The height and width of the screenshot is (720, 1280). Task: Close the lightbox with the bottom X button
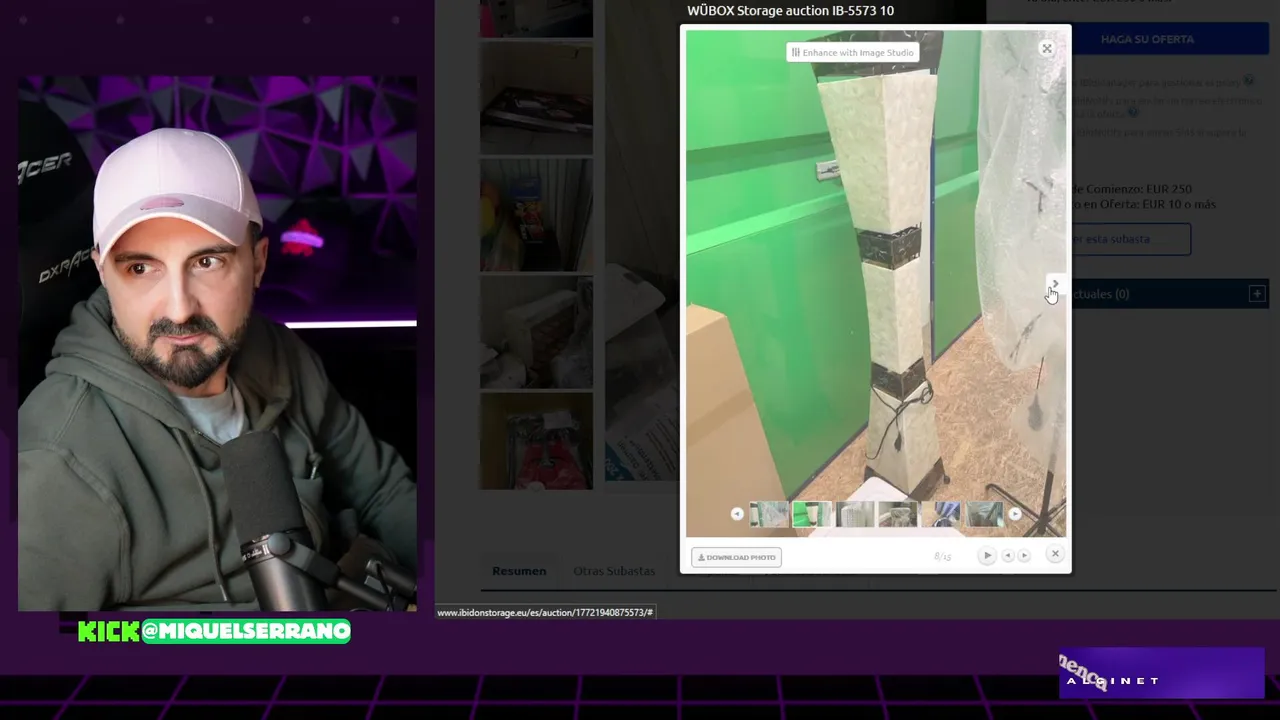coord(1055,554)
